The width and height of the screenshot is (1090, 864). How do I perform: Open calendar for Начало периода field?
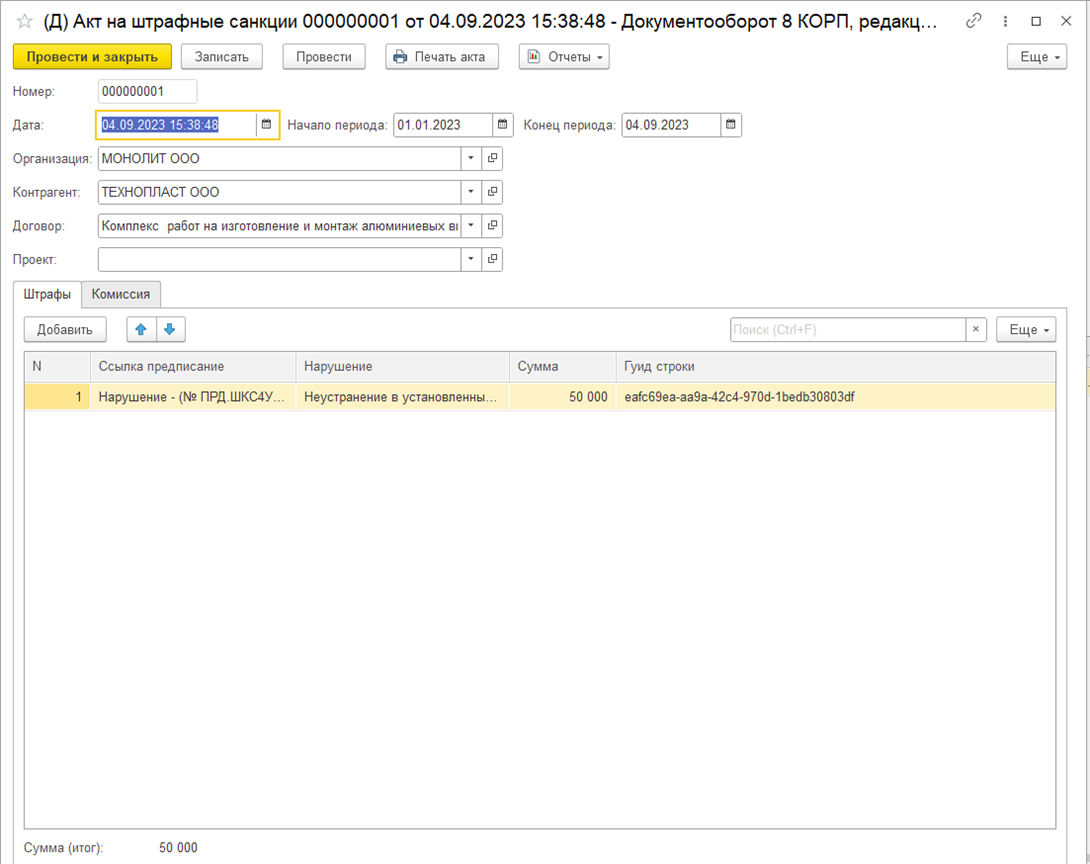click(x=503, y=125)
